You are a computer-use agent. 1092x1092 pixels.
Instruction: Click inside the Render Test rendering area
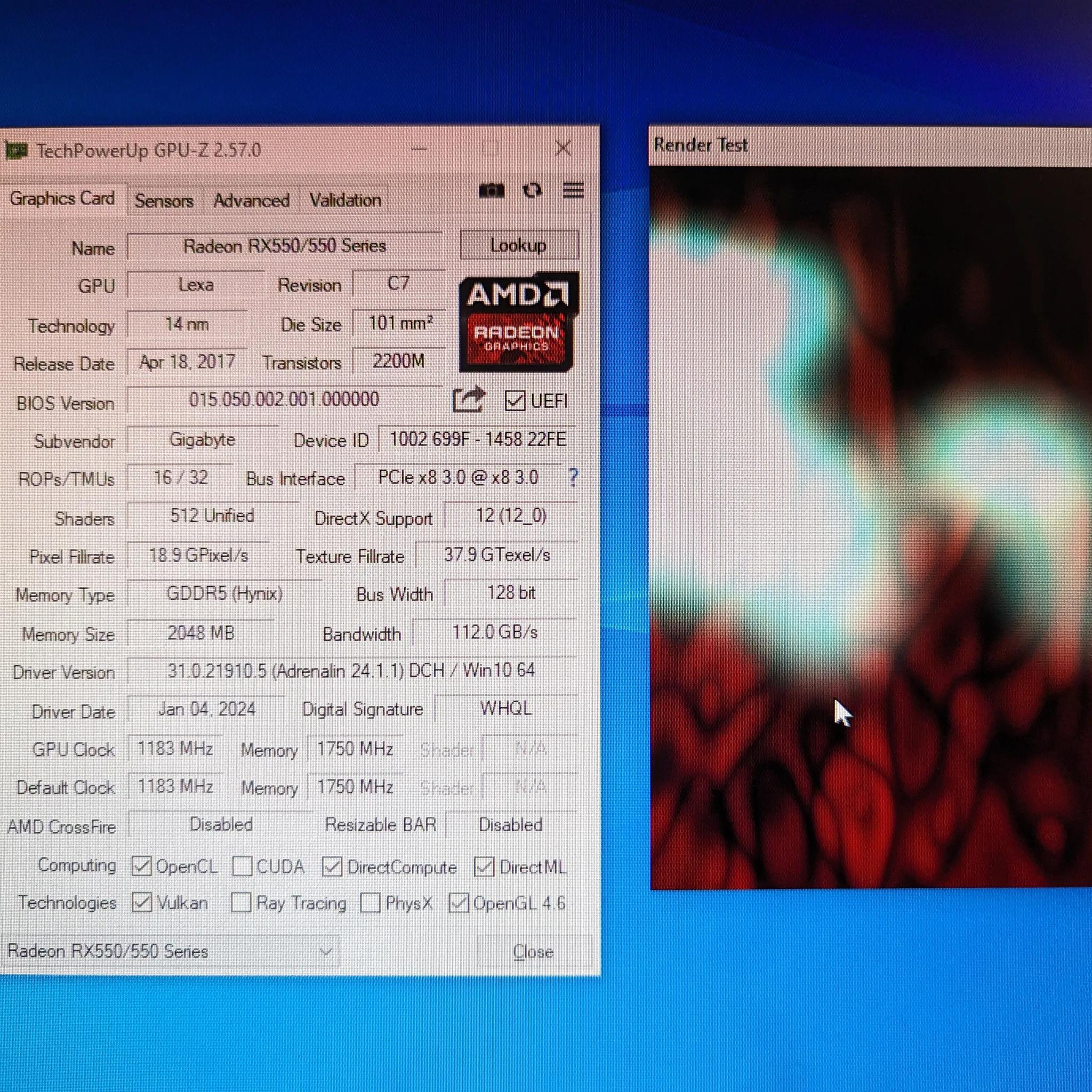870,527
